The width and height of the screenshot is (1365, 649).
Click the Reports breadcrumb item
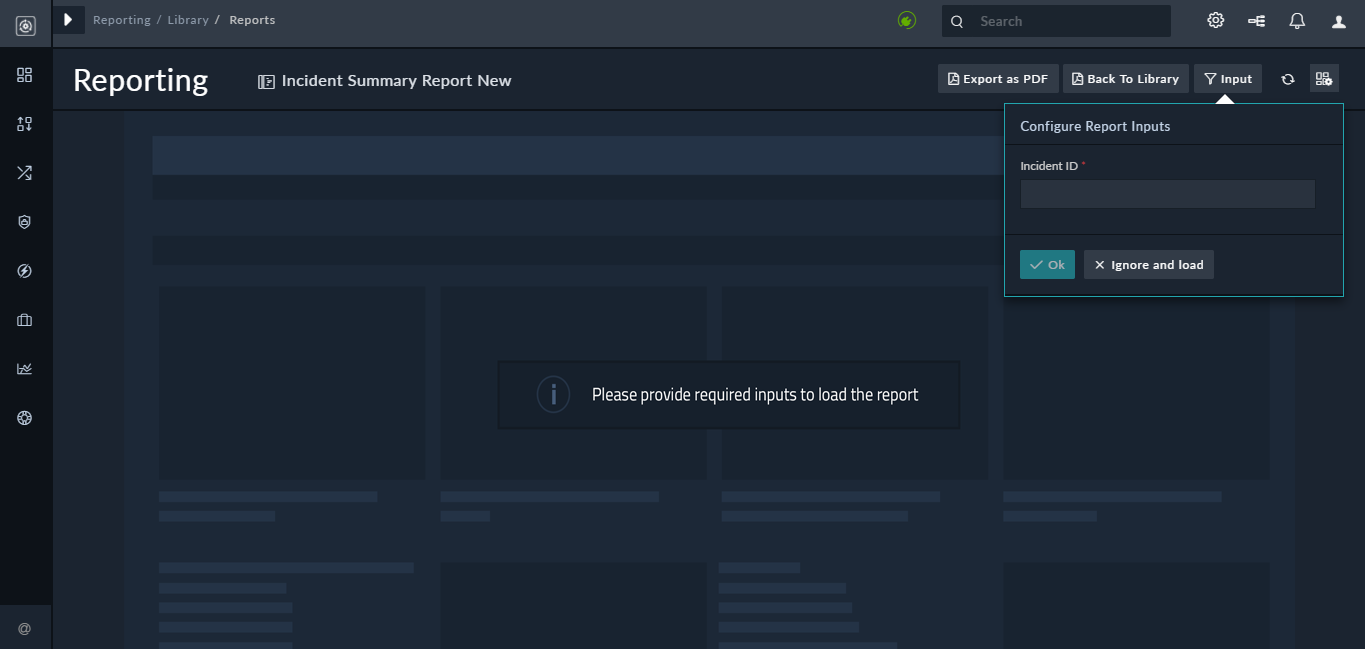pos(252,20)
